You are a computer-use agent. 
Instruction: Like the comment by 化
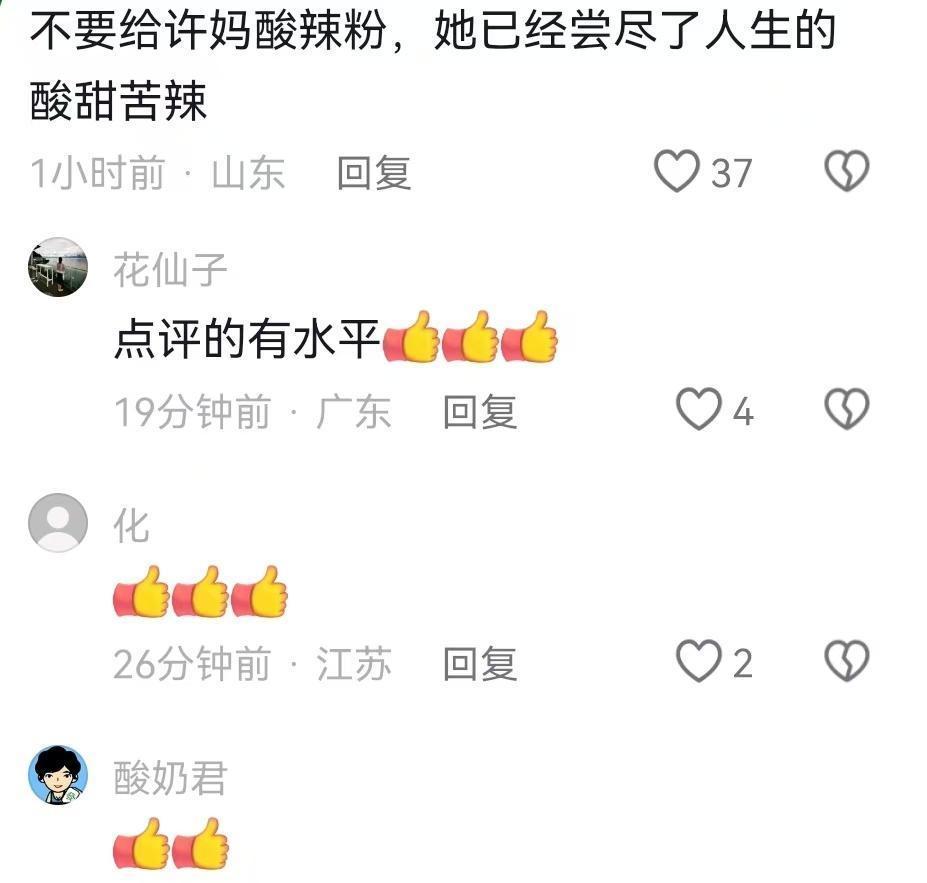pyautogui.click(x=699, y=661)
